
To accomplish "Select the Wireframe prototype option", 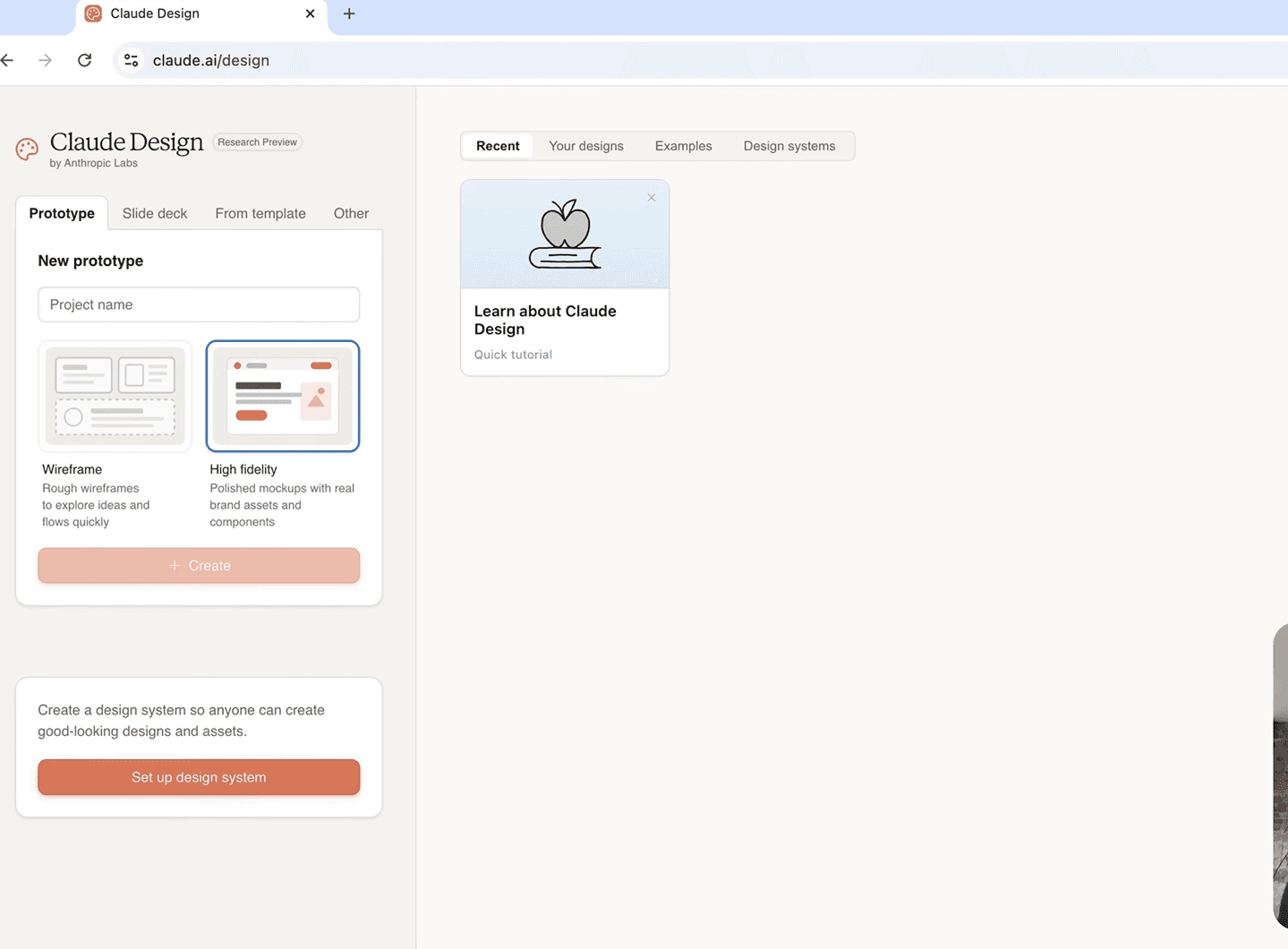I will (115, 396).
